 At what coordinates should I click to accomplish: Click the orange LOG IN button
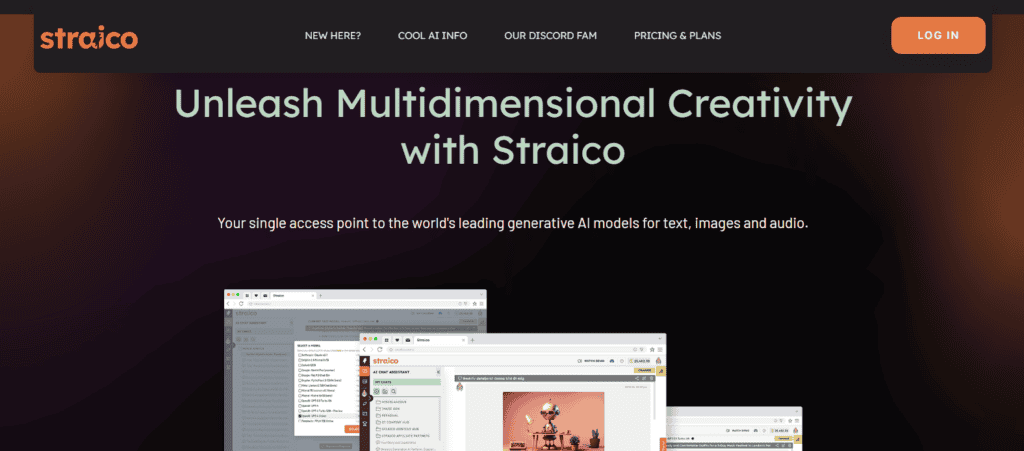pyautogui.click(x=938, y=35)
